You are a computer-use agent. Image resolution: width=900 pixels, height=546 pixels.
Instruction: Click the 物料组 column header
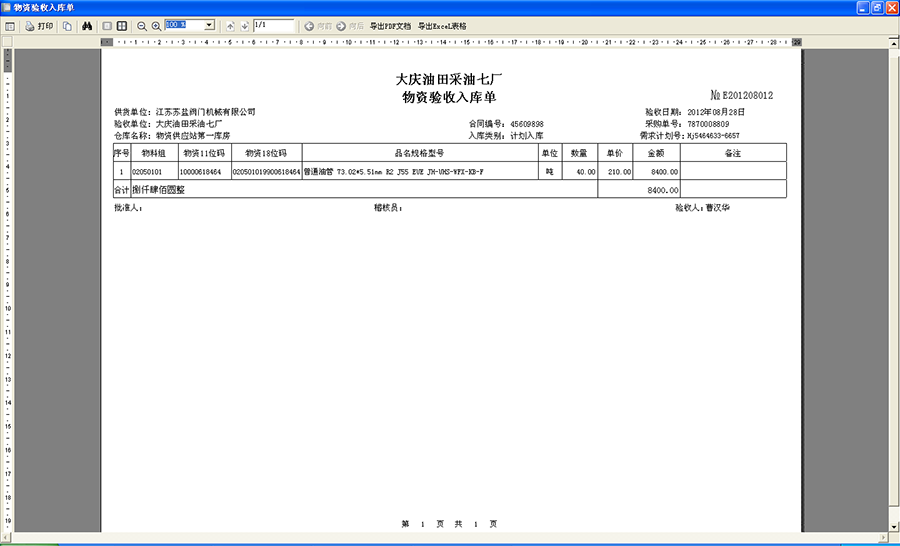coord(154,153)
